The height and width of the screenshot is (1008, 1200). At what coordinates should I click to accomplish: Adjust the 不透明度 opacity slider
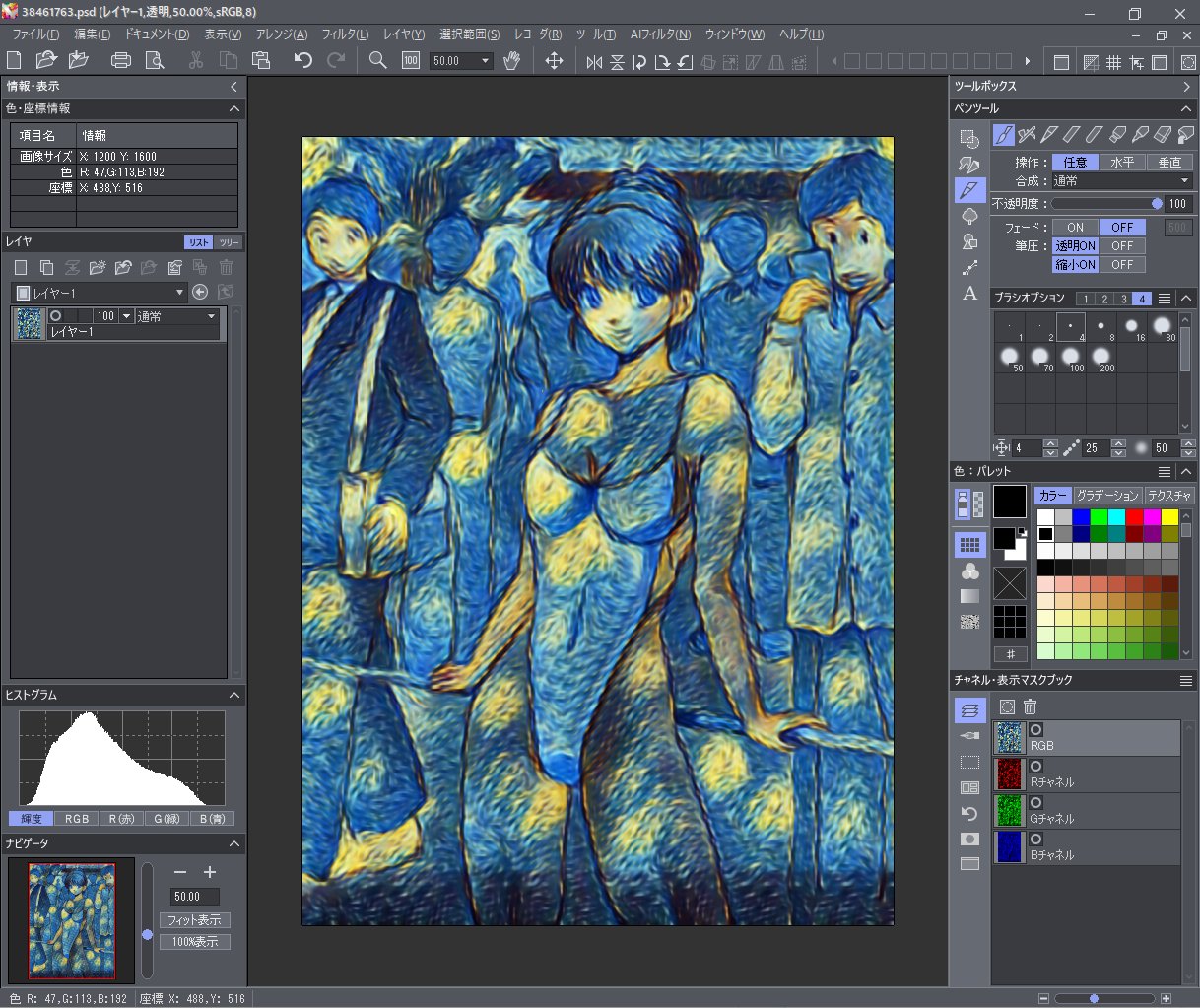coord(1106,204)
